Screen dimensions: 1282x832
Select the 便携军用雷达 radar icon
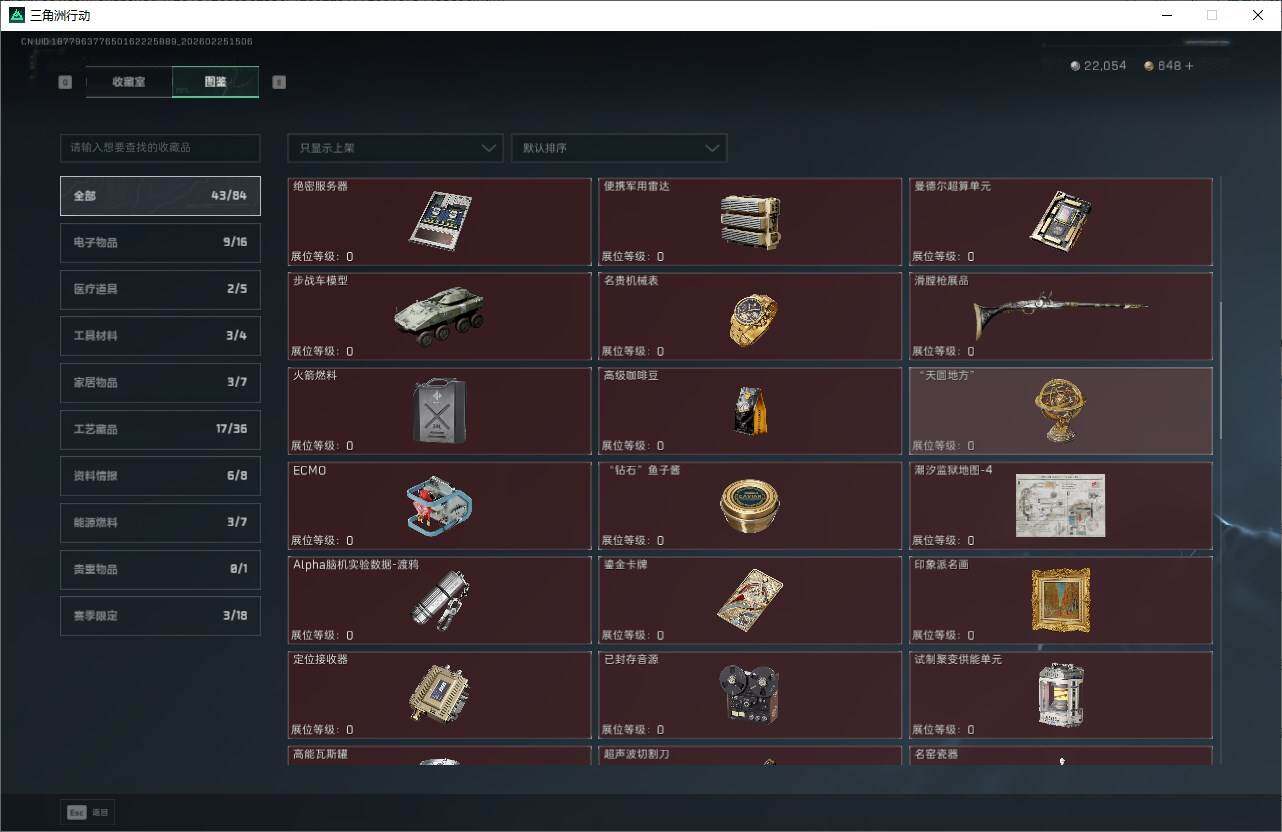tap(749, 220)
